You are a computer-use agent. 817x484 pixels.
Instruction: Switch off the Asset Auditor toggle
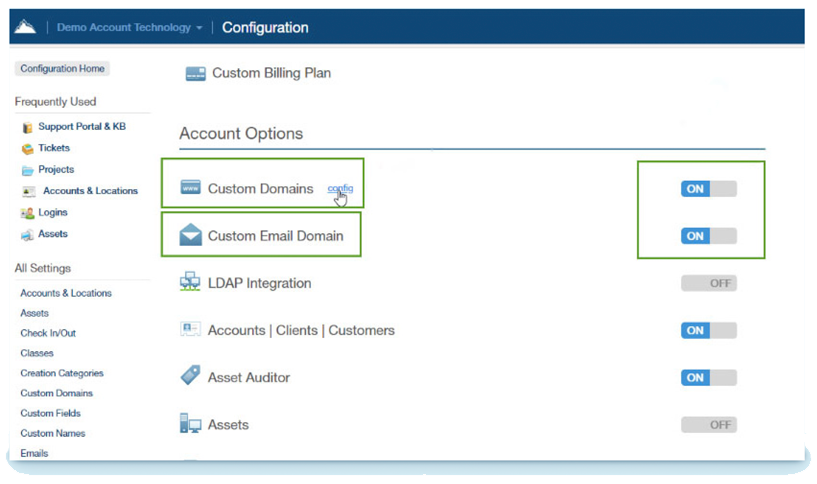tap(708, 377)
